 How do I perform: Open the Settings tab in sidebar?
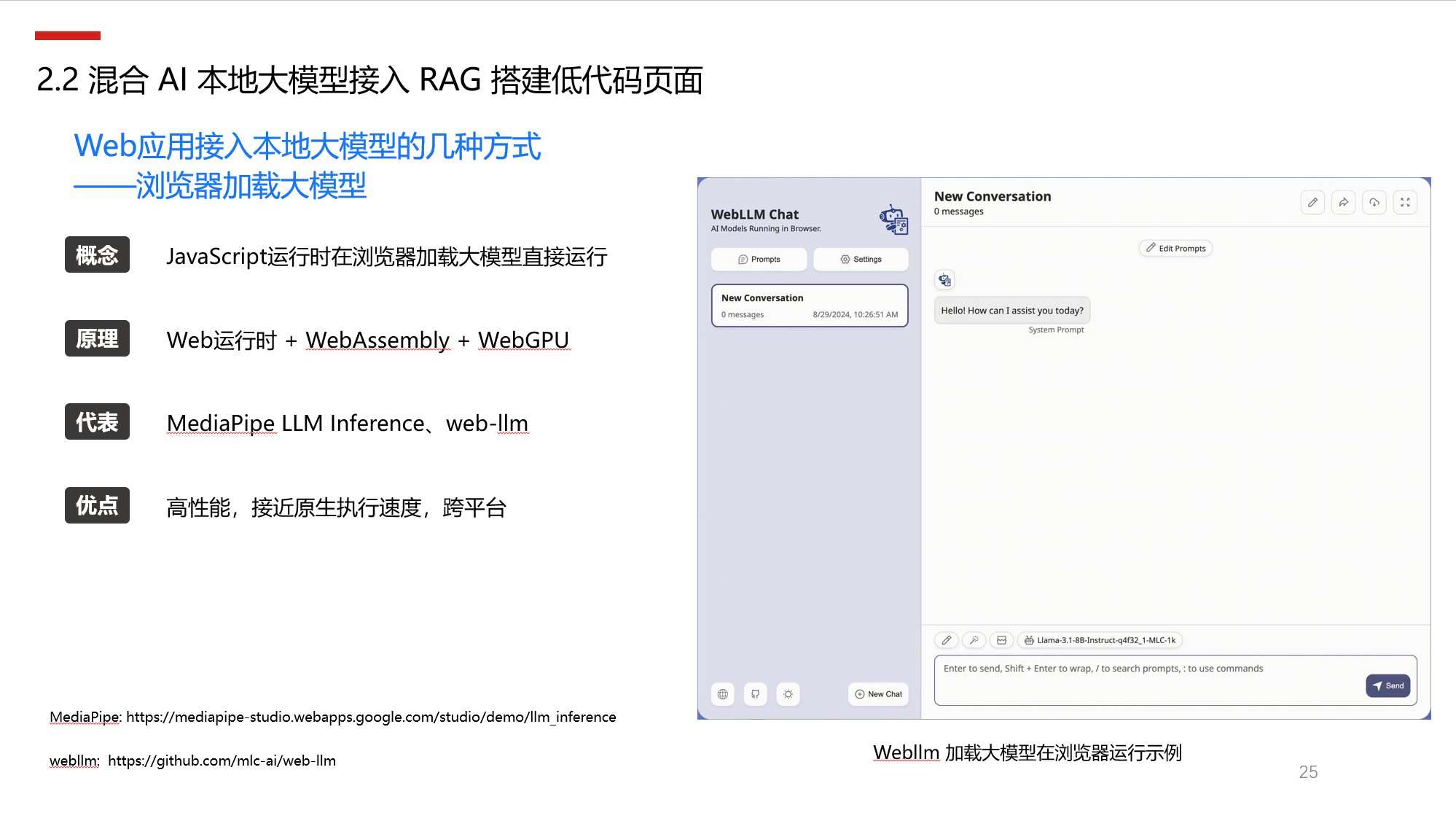pyautogui.click(x=861, y=260)
